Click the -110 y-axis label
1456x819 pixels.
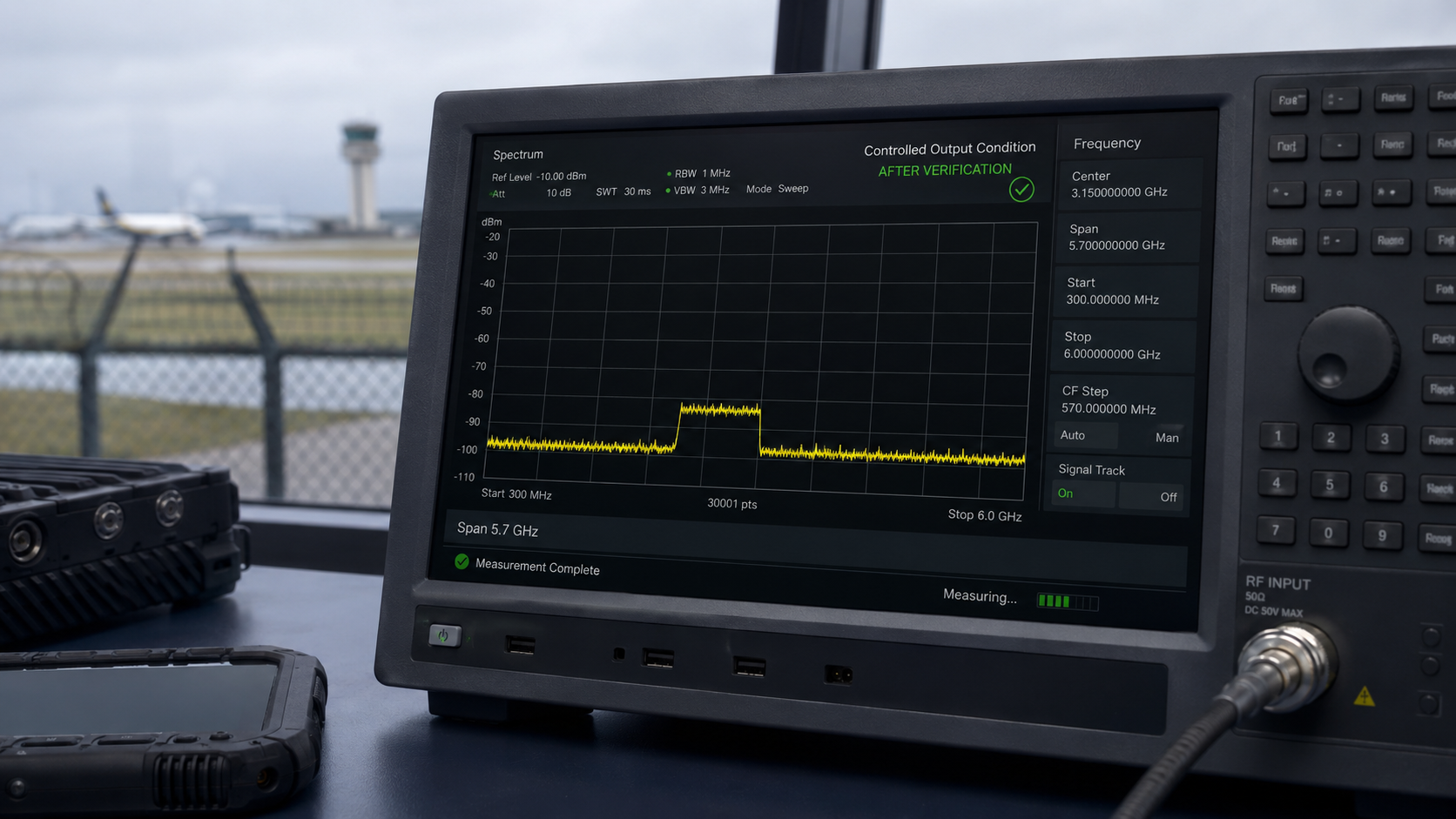pos(464,477)
